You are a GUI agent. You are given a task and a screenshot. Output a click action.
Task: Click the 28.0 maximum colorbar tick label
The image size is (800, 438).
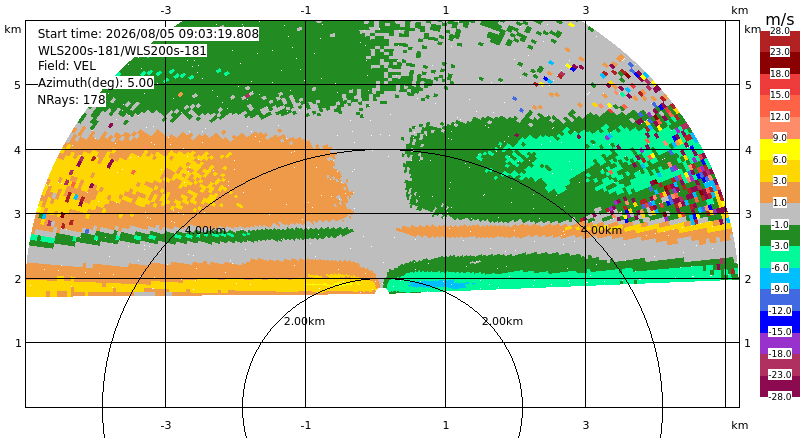click(780, 31)
